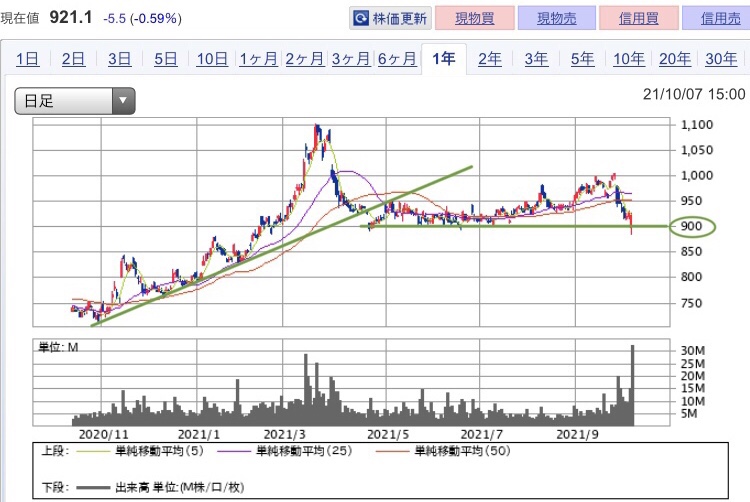Switch to the 30年 chart period tab

point(721,59)
